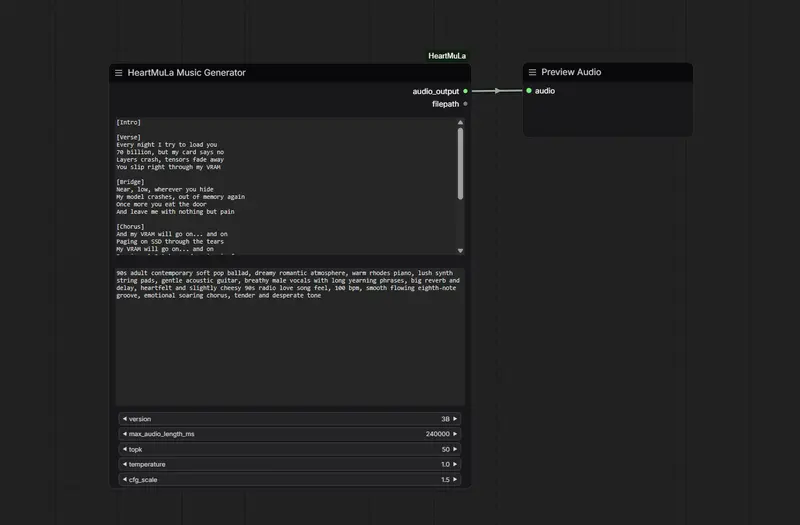Decrease max_audio_length_ms with left arrow
This screenshot has width=800, height=525.
[x=124, y=434]
